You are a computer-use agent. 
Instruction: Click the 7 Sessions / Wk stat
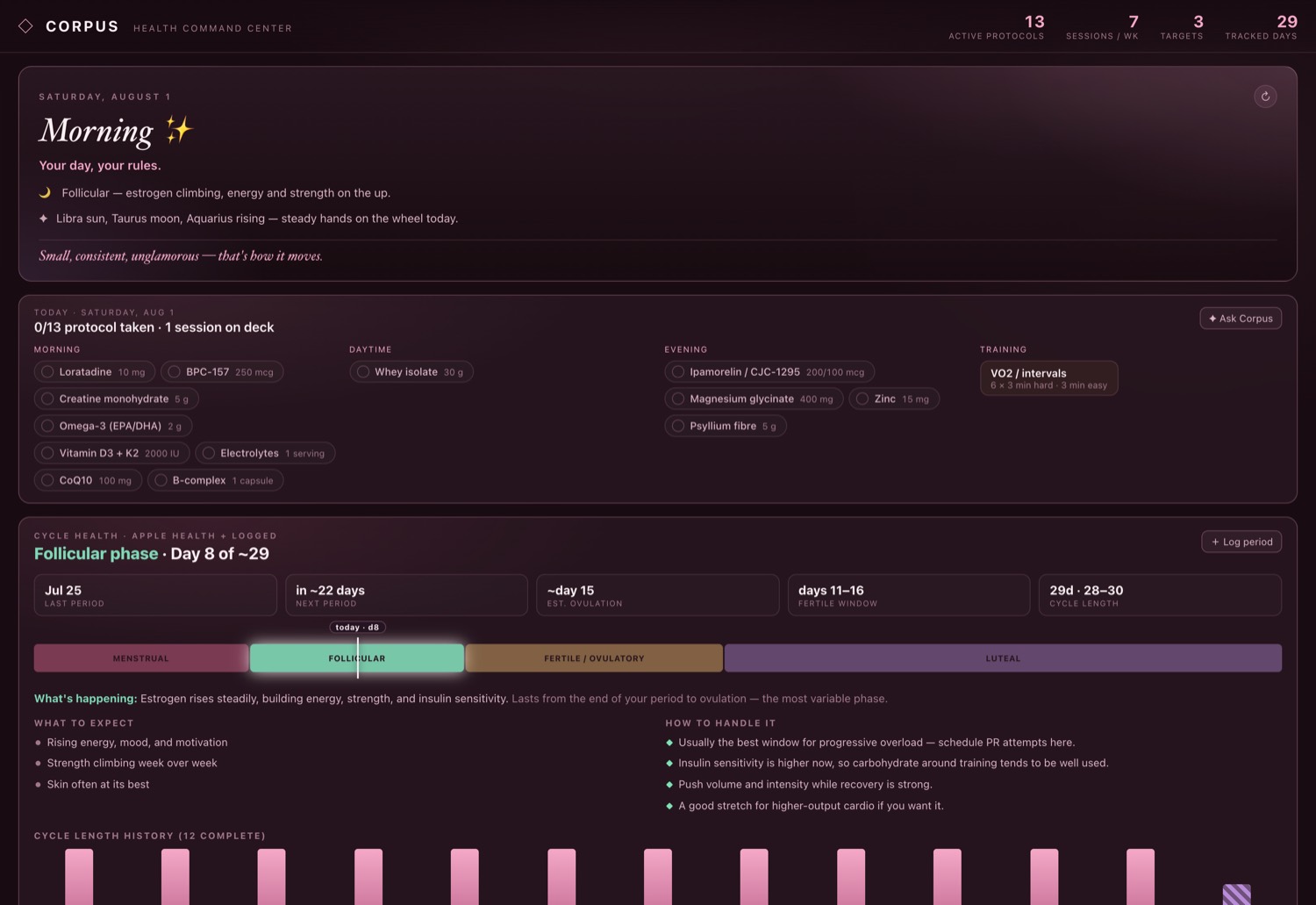[1102, 27]
